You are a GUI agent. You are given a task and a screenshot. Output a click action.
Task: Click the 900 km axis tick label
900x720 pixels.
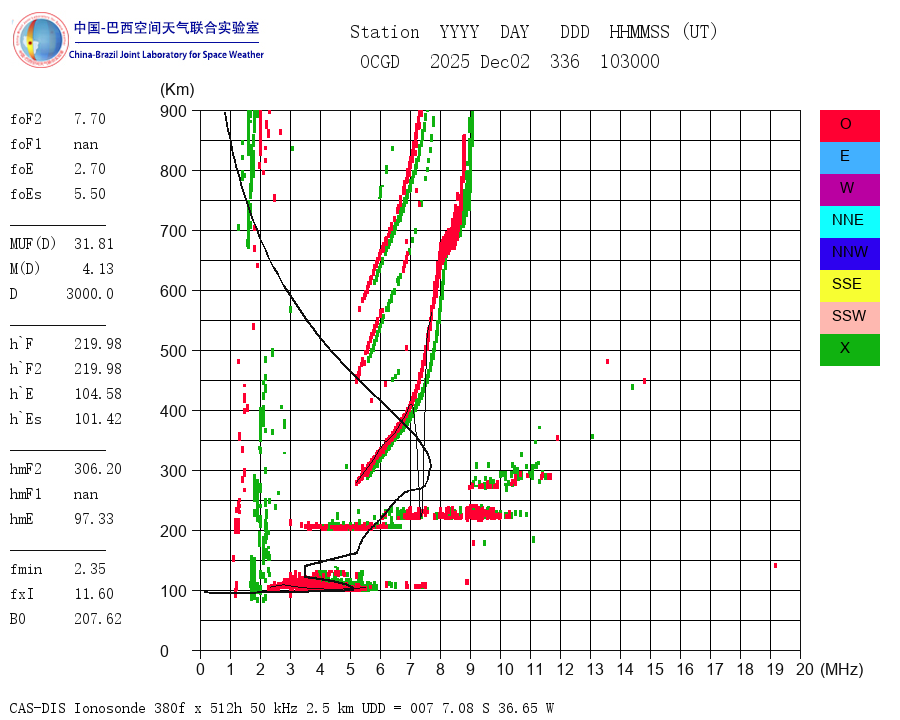pos(173,111)
